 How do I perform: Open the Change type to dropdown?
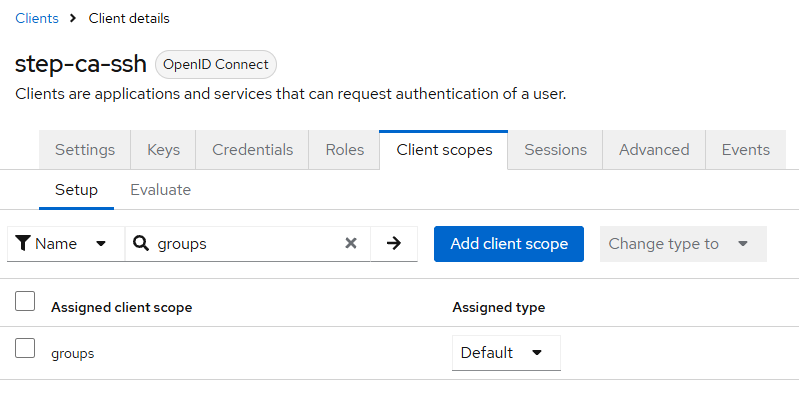click(682, 243)
